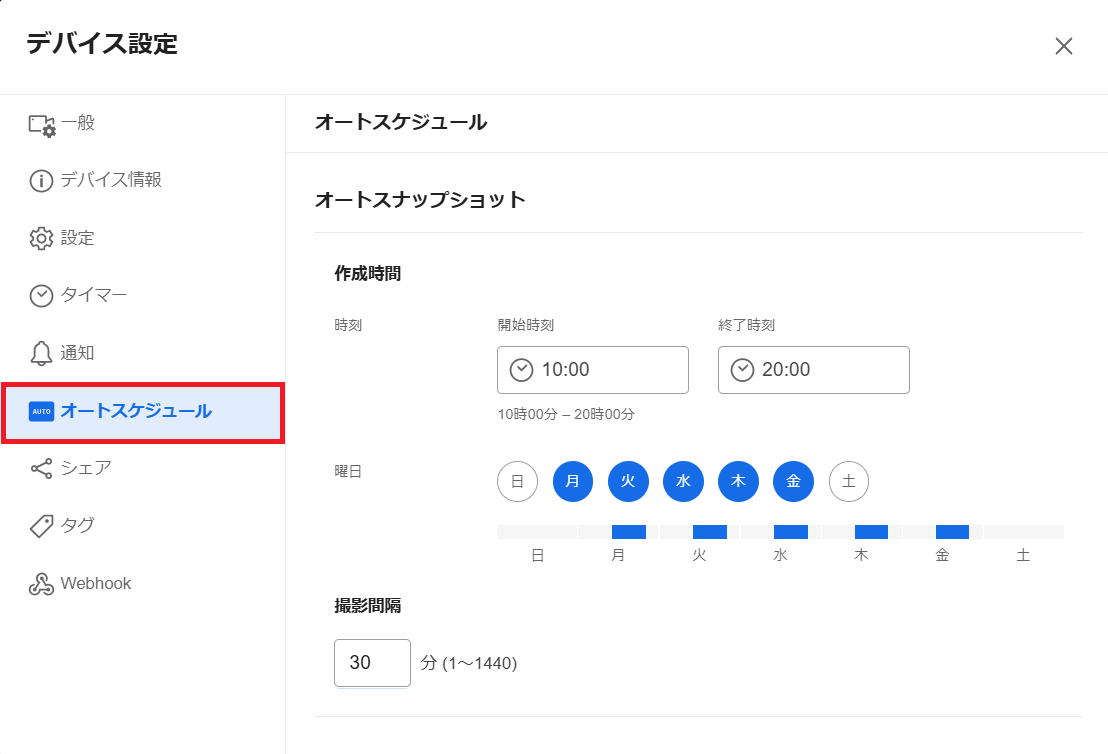Click Thursday's blue schedule bar

[x=871, y=532]
